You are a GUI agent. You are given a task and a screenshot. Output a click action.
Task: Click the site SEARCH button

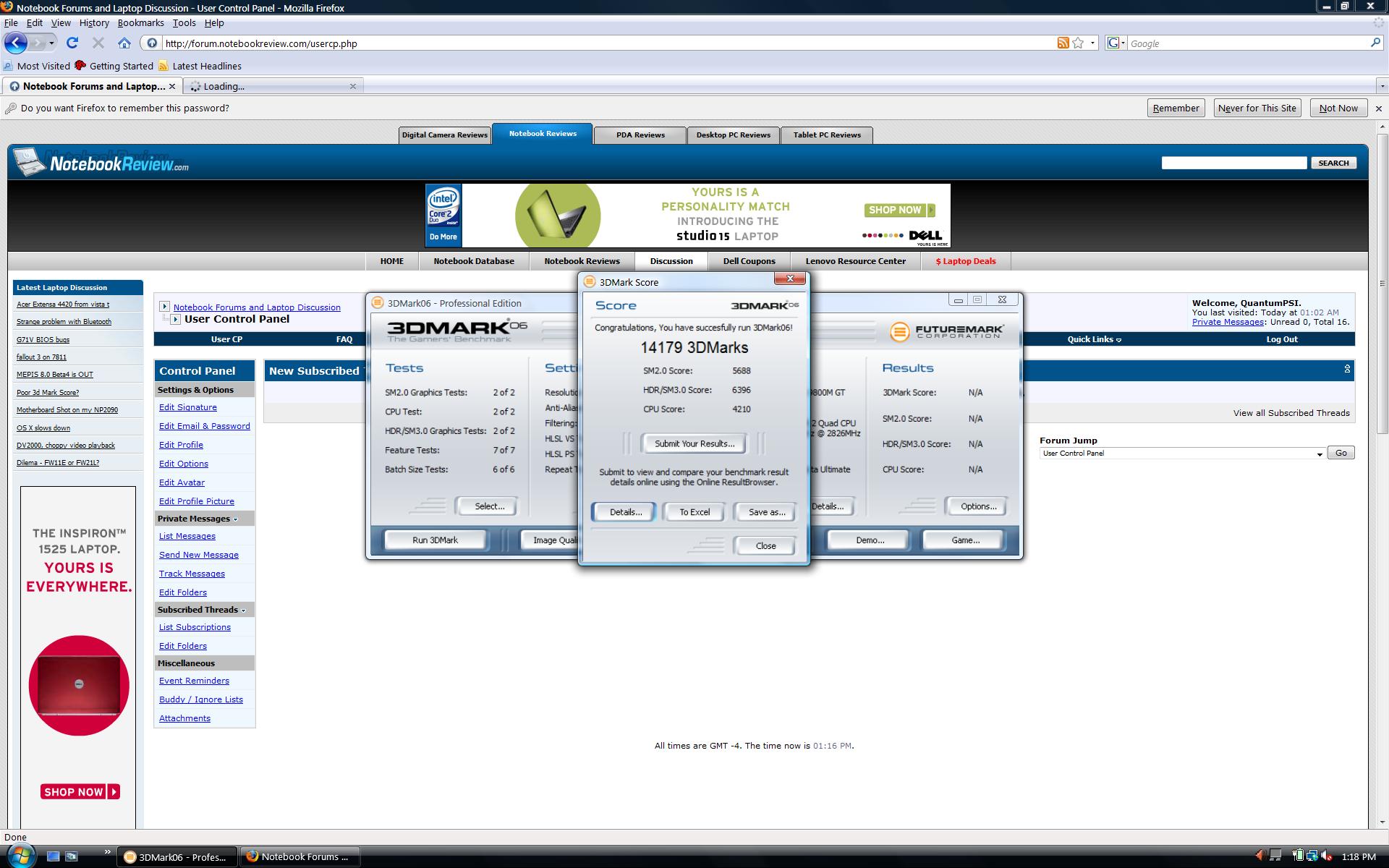1333,163
